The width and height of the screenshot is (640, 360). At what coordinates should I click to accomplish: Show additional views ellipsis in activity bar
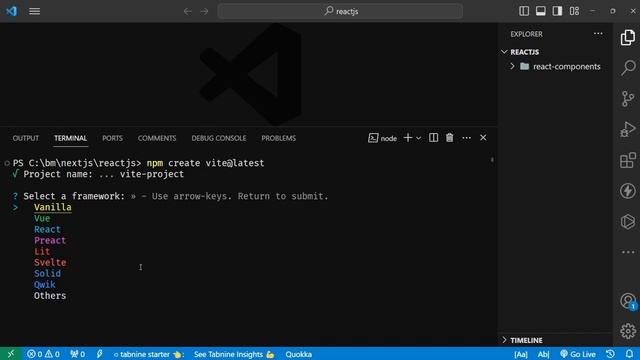[x=628, y=252]
